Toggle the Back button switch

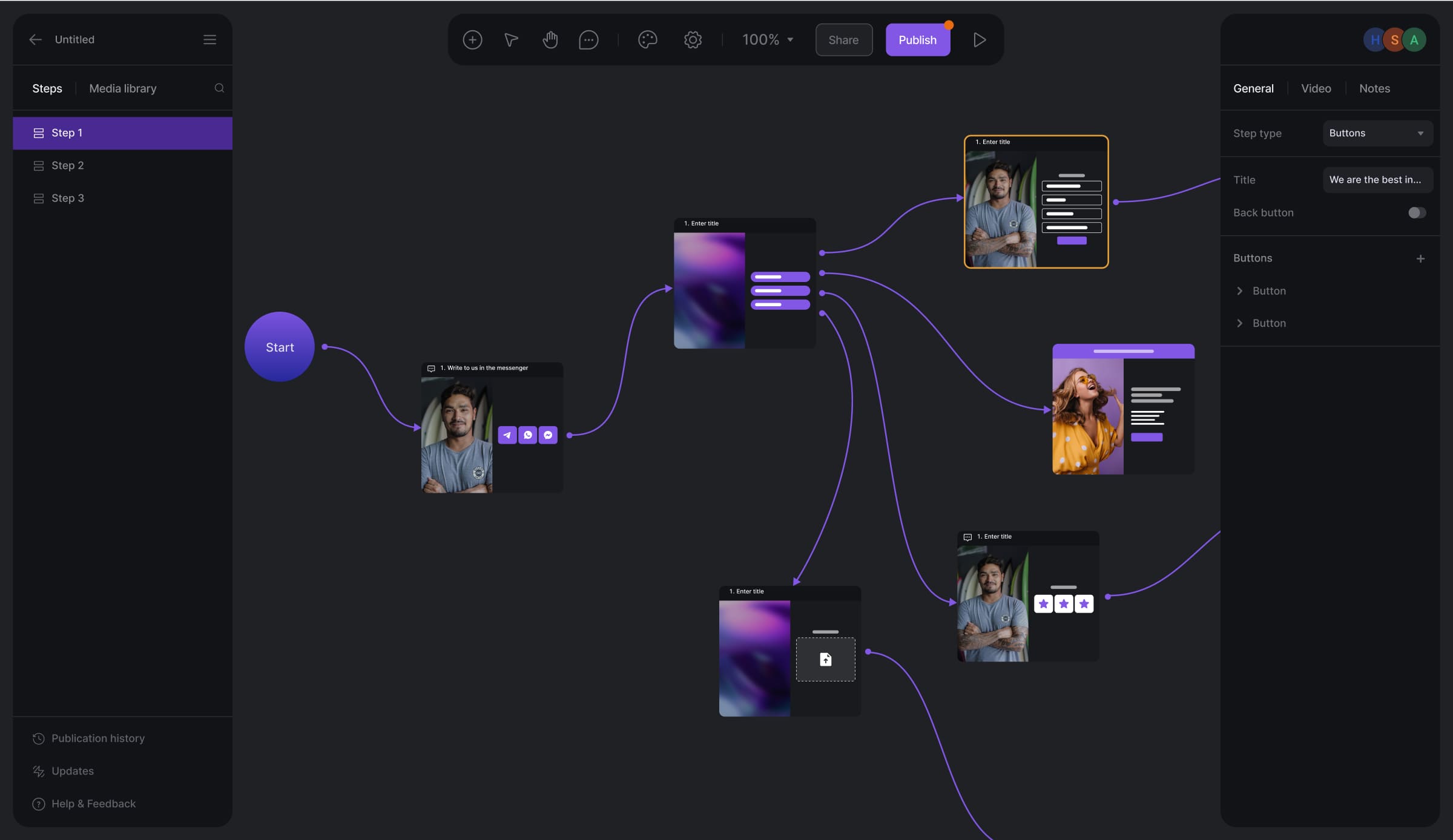coord(1417,212)
